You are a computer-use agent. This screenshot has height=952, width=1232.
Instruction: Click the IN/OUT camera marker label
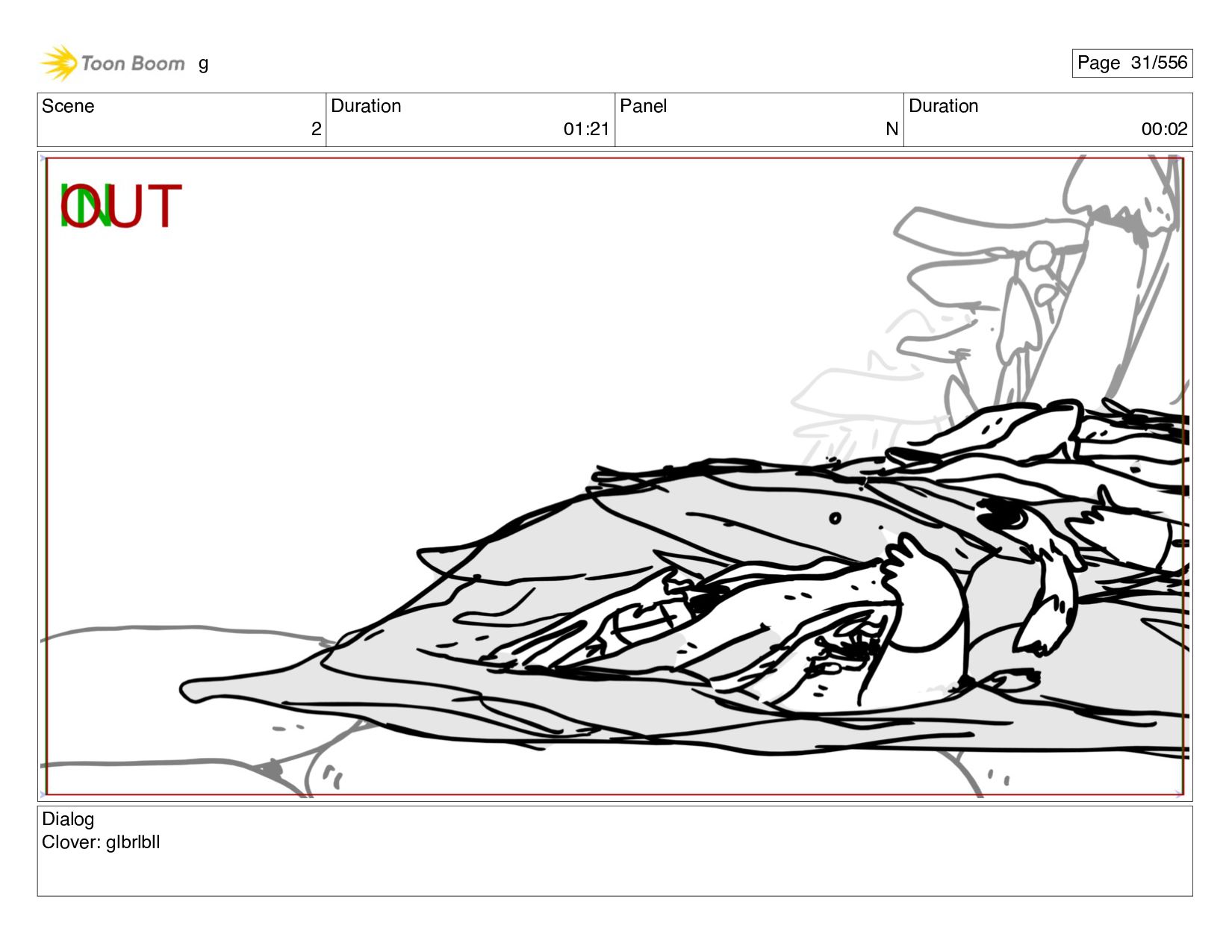(121, 206)
